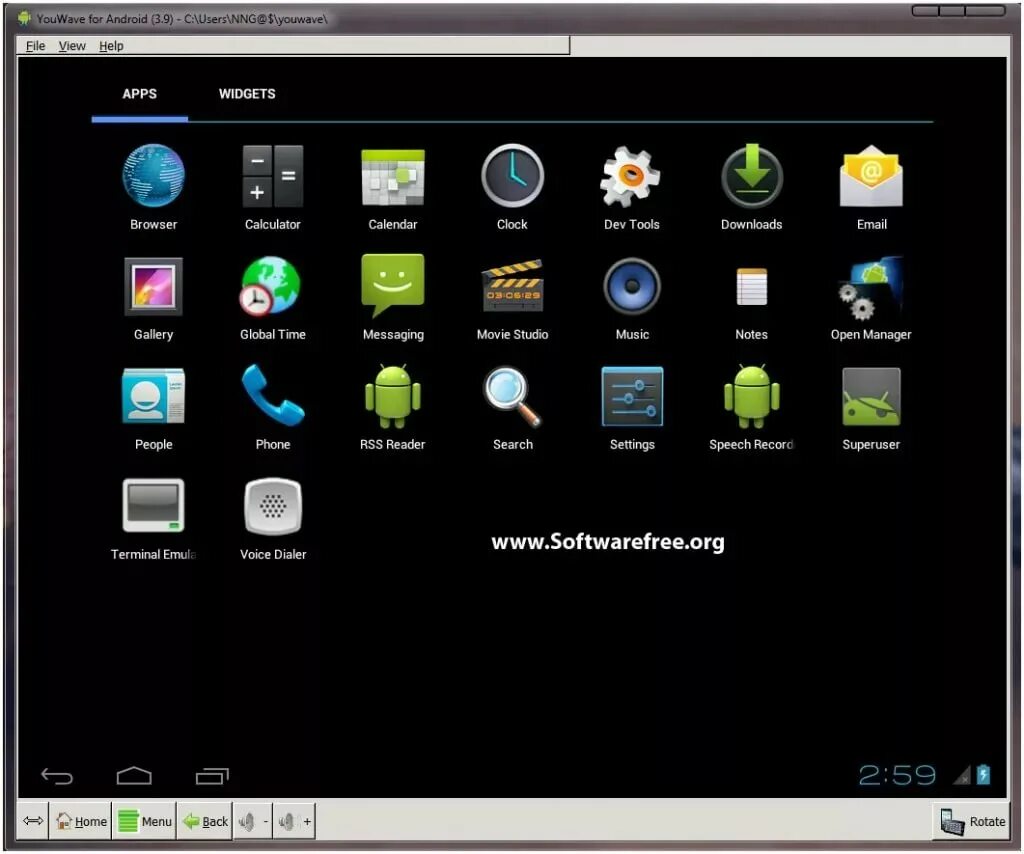Open the Downloads app
1024x854 pixels.
click(752, 187)
